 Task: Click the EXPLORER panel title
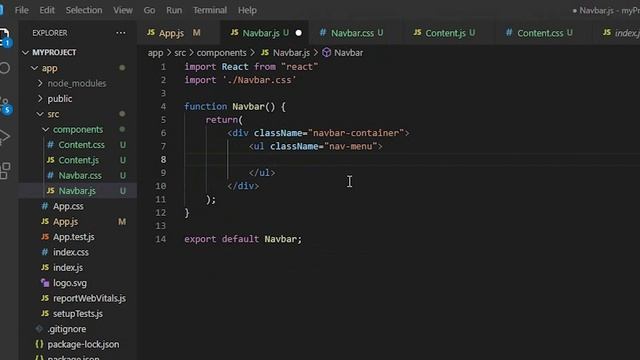click(x=50, y=33)
